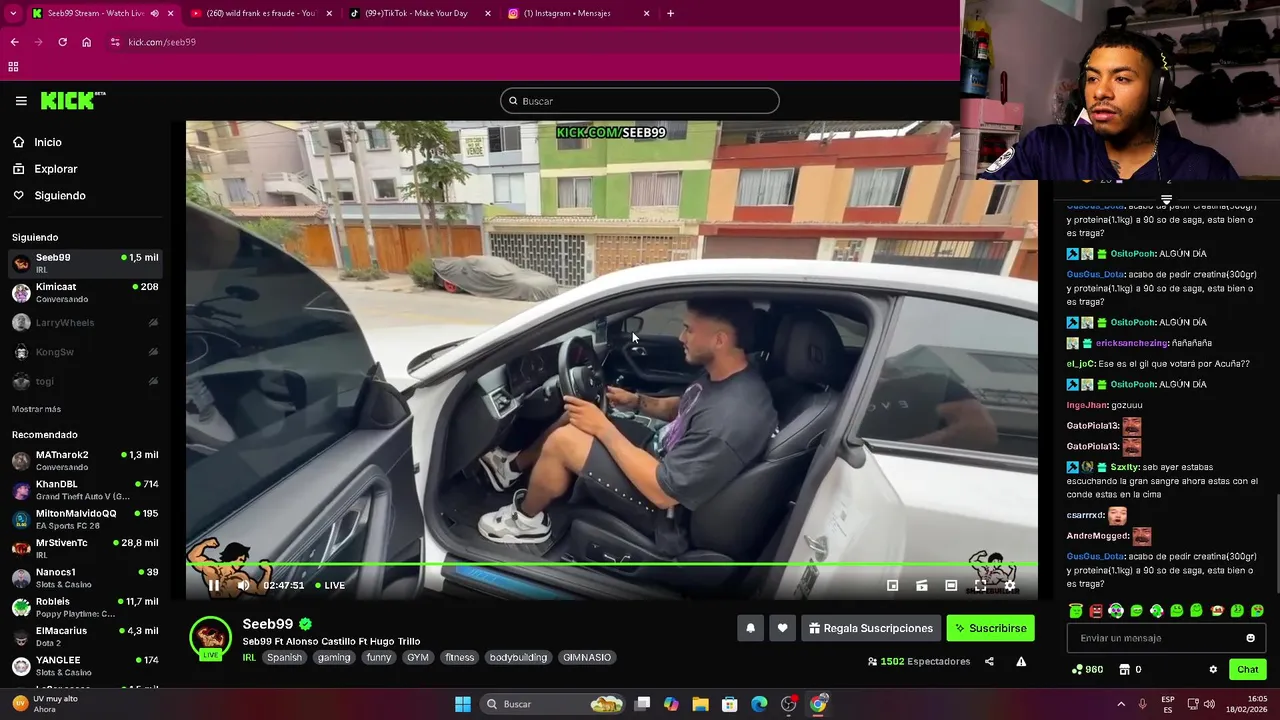The height and width of the screenshot is (720, 1280).
Task: Focus the Buscar search field on Kick
Action: click(x=640, y=101)
